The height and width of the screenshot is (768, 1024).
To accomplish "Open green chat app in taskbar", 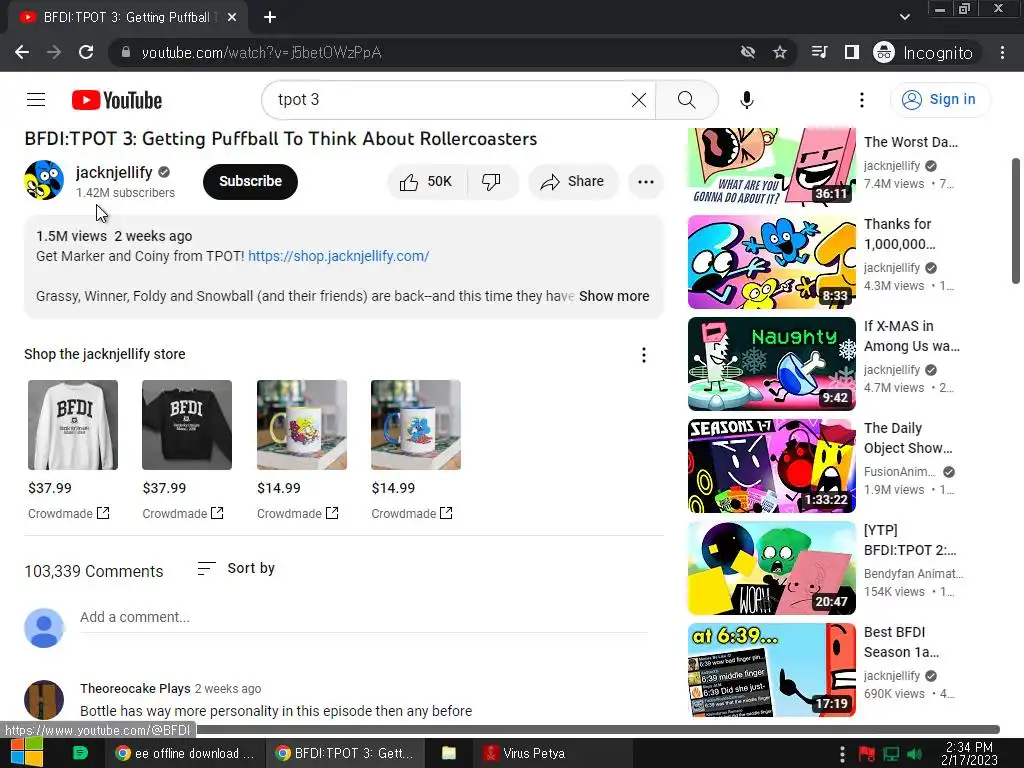I will pyautogui.click(x=80, y=753).
